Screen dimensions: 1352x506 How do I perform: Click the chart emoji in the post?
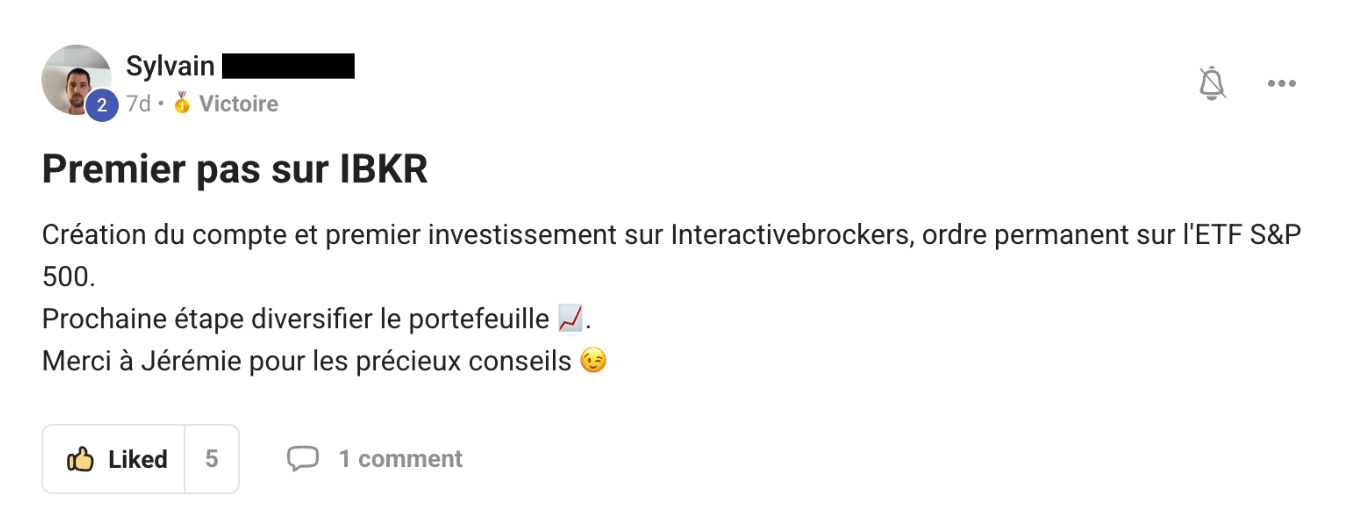pyautogui.click(x=570, y=319)
